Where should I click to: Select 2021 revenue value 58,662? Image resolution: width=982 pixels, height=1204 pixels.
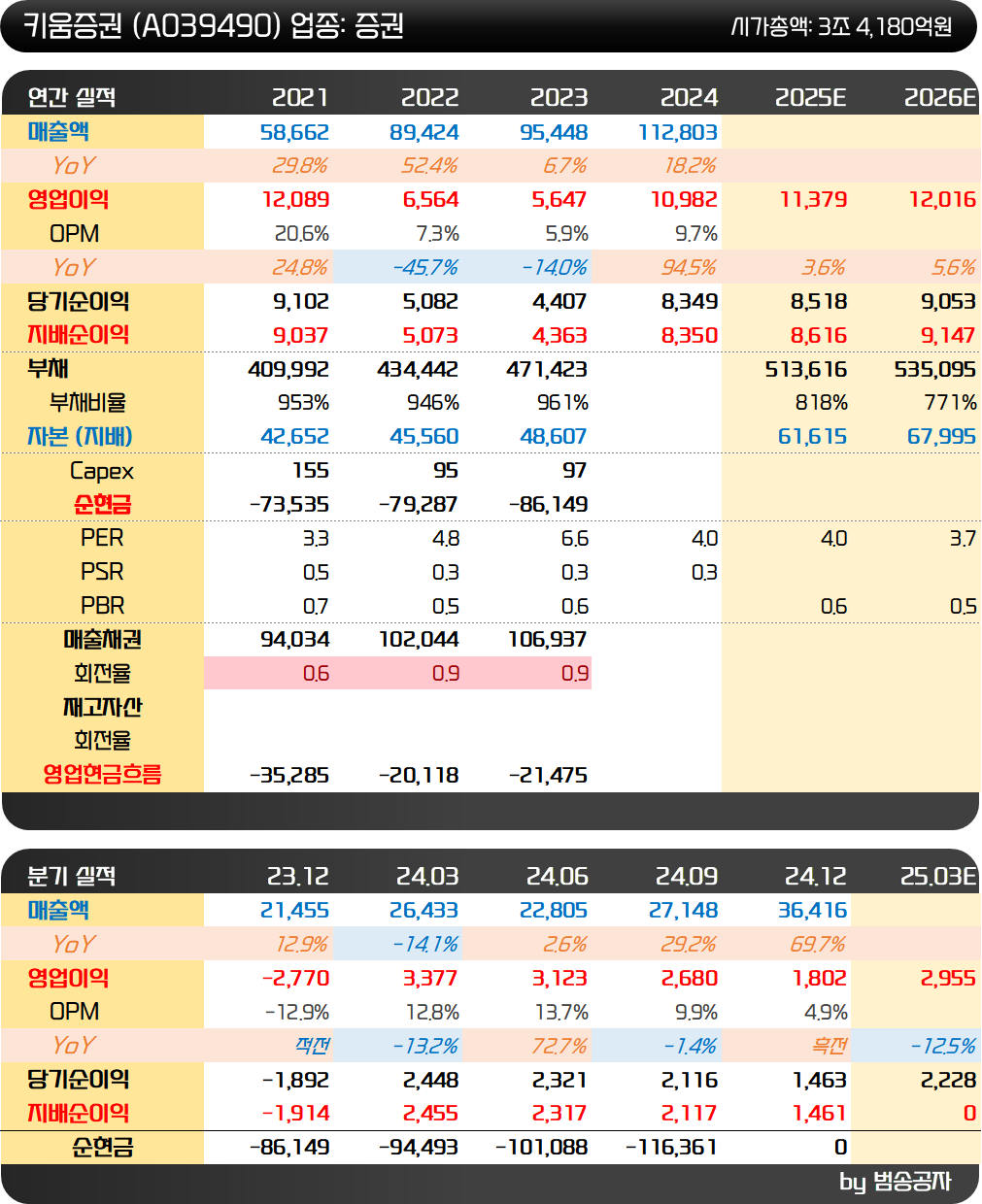click(x=294, y=132)
